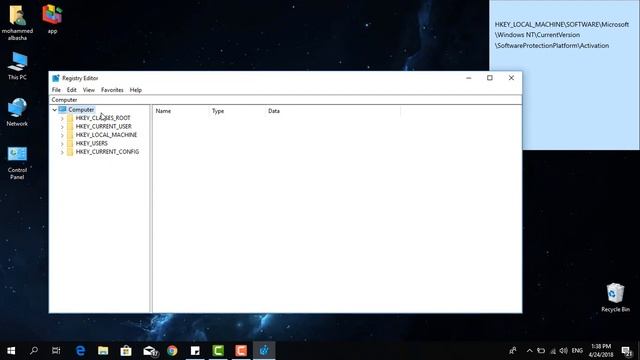Launch Microsoft Edge from taskbar
The image size is (640, 360).
pyautogui.click(x=80, y=350)
